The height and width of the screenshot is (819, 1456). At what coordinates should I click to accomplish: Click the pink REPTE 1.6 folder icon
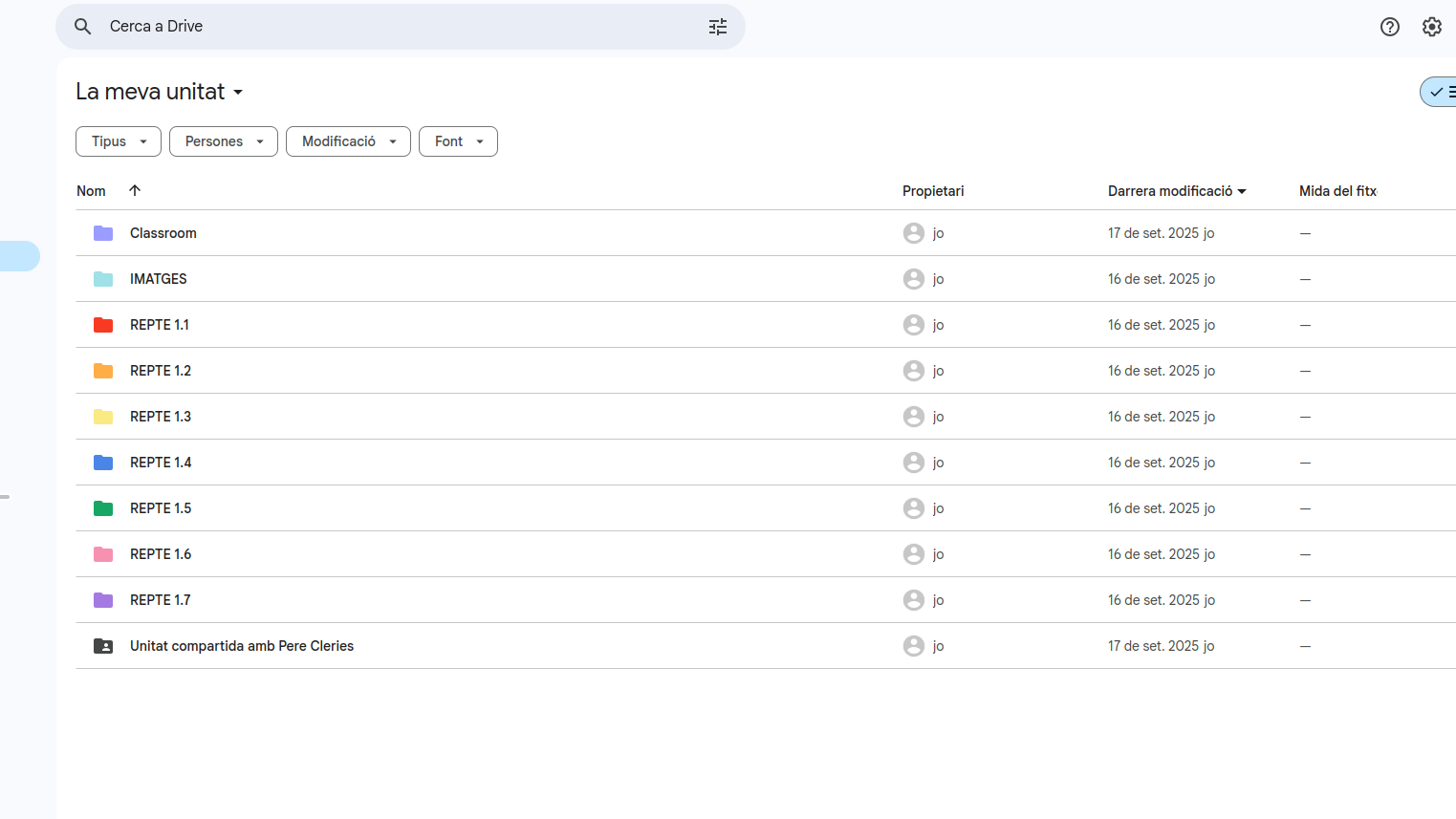103,554
